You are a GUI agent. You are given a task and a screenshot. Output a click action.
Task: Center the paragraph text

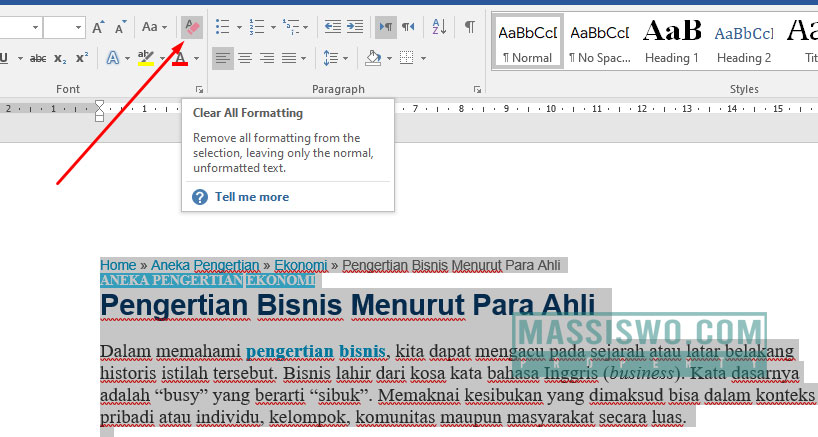245,58
